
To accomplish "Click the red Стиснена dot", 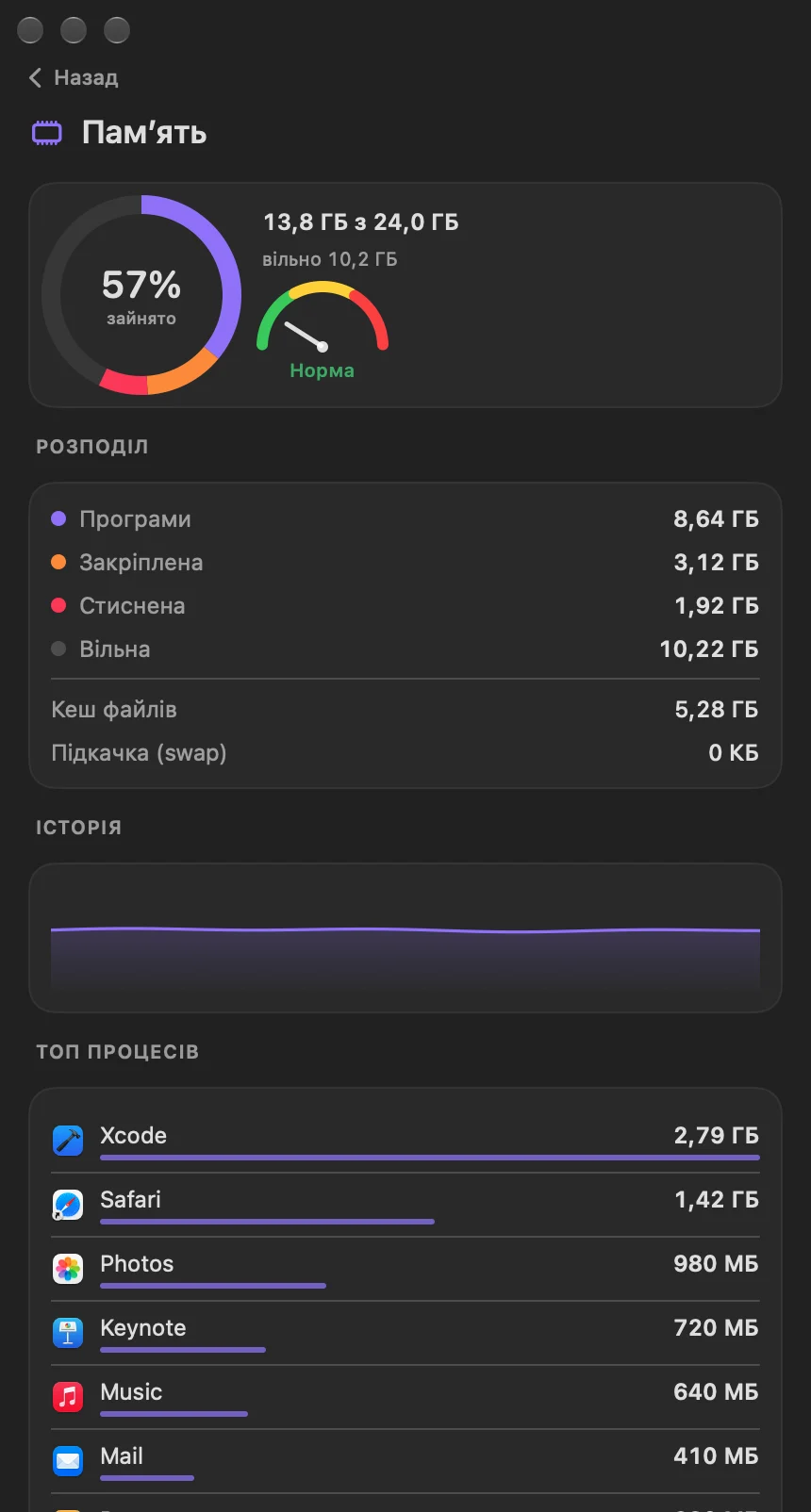I will [58, 605].
